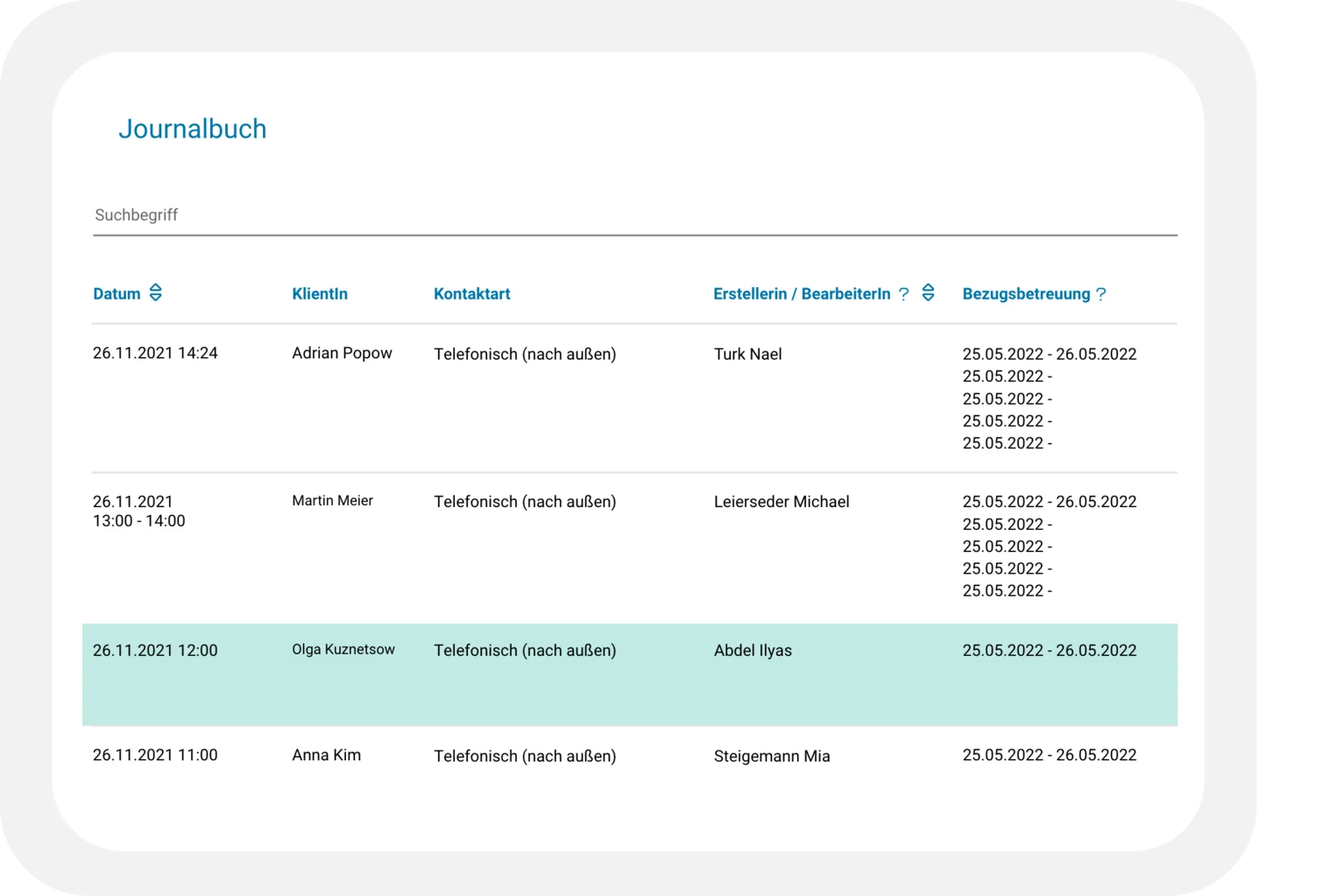Sort the journal by the Datum arrows
The width and height of the screenshot is (1323, 896).
point(156,293)
